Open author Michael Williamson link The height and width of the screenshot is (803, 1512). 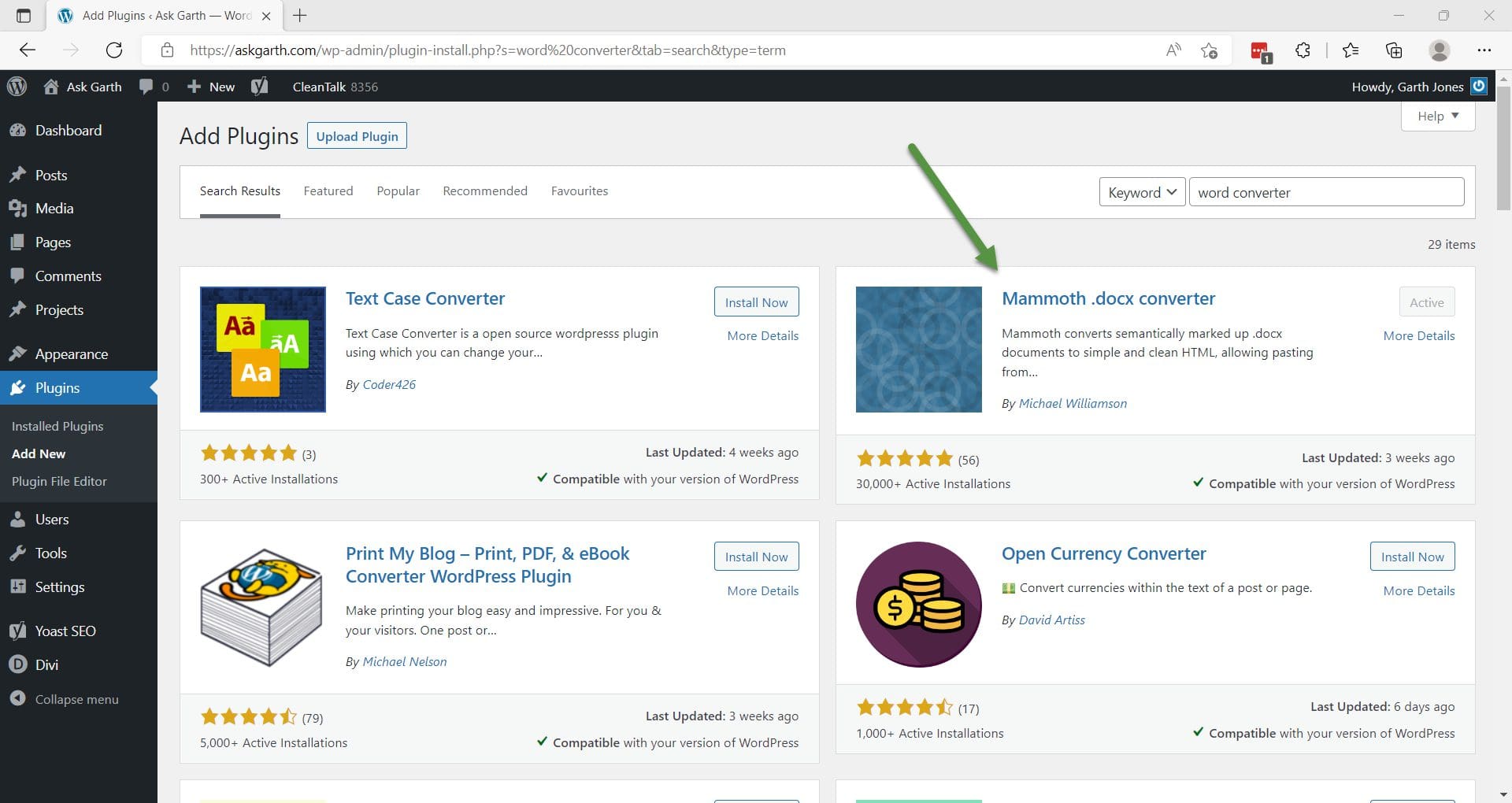pos(1073,403)
